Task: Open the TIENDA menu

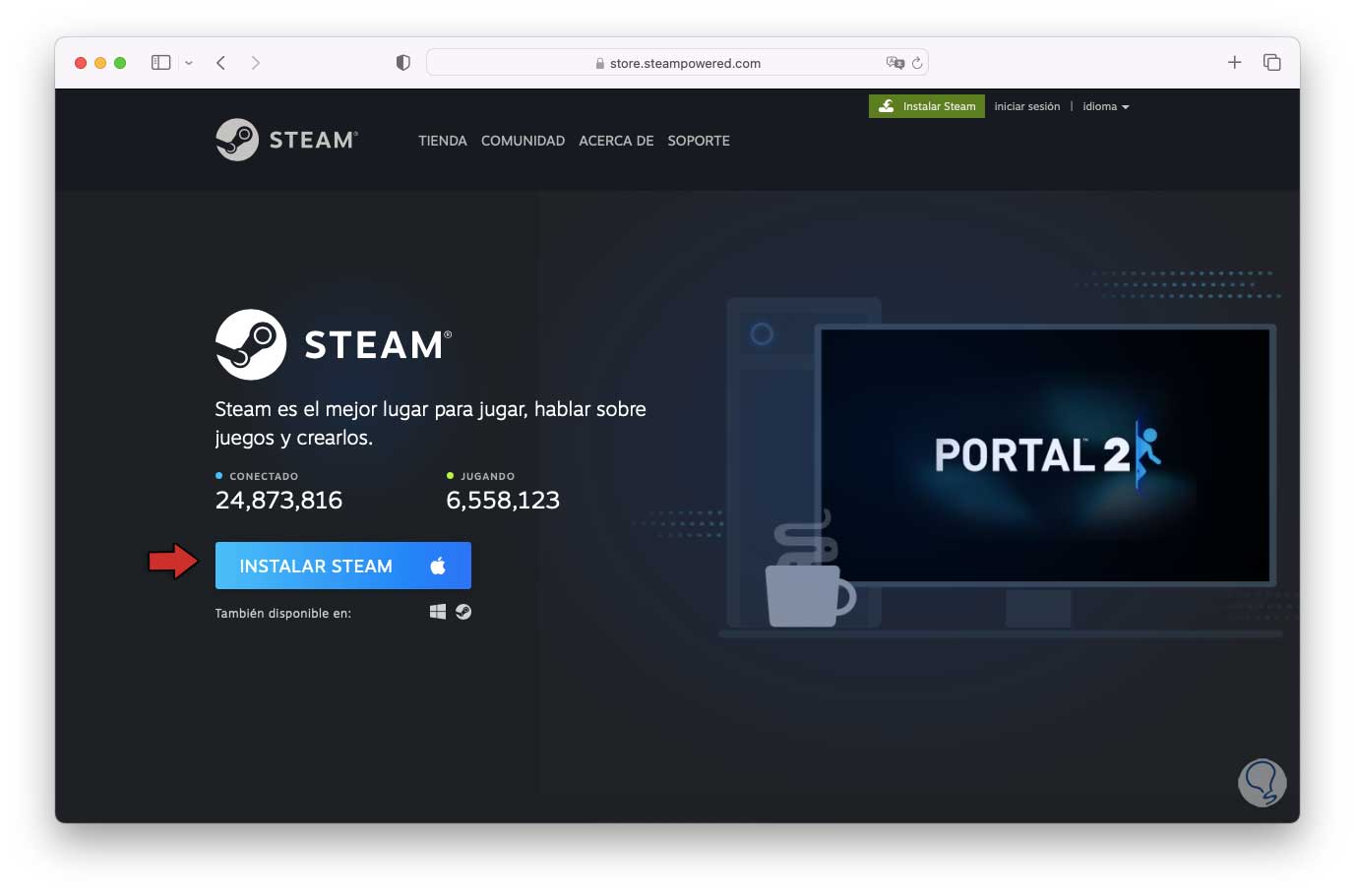Action: pyautogui.click(x=443, y=141)
